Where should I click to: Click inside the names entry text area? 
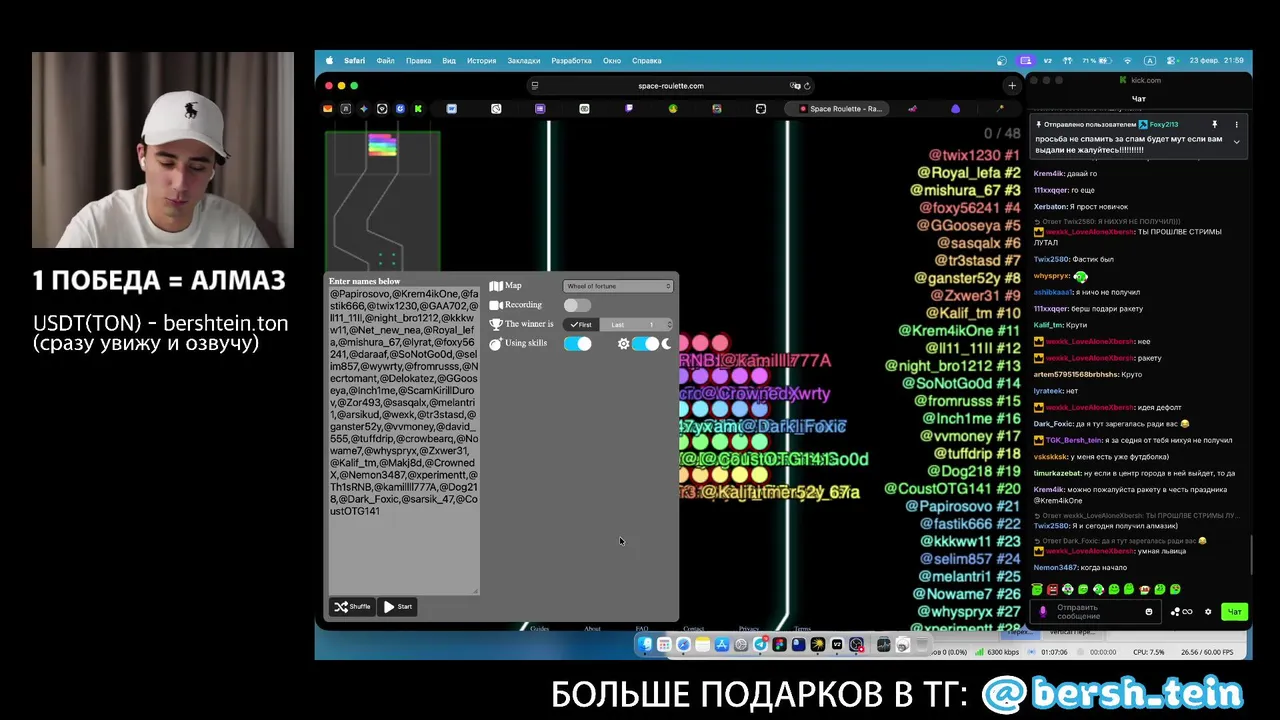[404, 440]
